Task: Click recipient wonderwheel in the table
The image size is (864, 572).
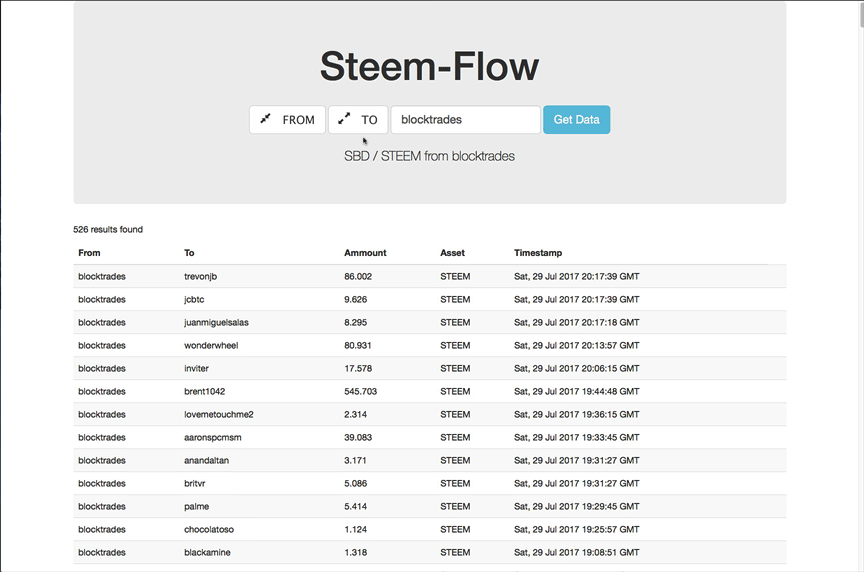Action: click(x=211, y=346)
